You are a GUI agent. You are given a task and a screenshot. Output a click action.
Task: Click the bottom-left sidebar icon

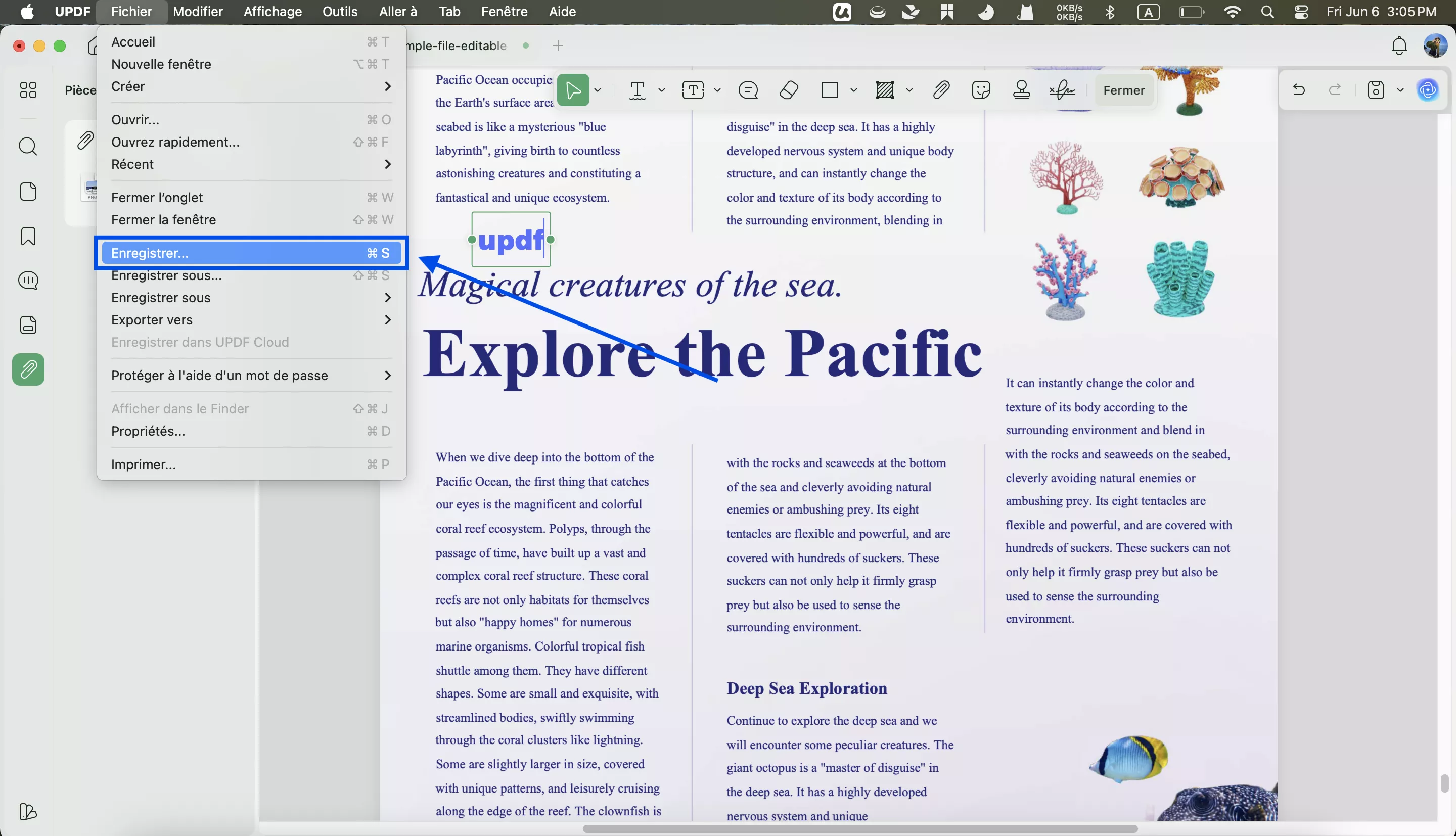click(28, 811)
